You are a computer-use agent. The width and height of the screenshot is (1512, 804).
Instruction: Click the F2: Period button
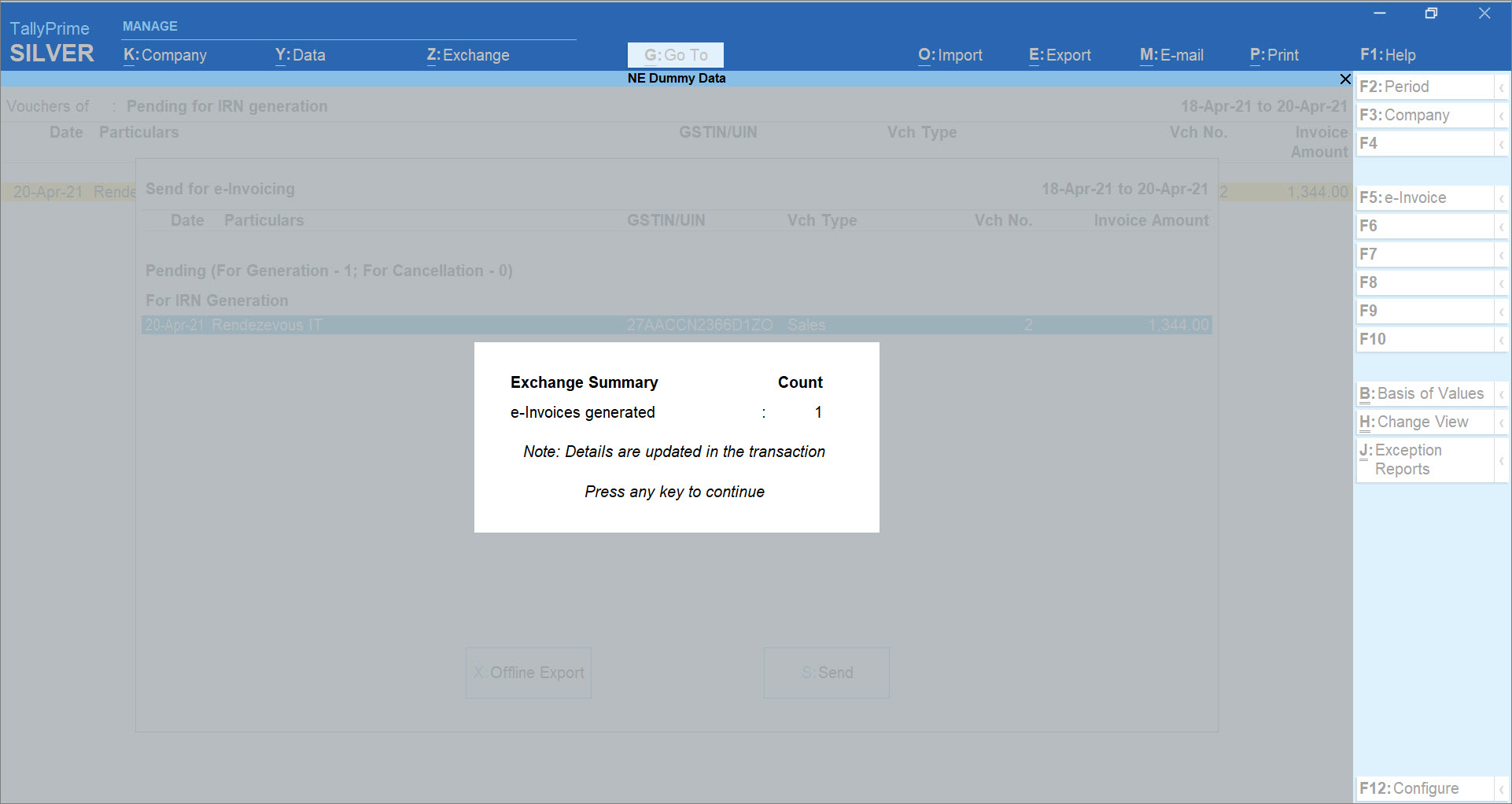(x=1425, y=87)
